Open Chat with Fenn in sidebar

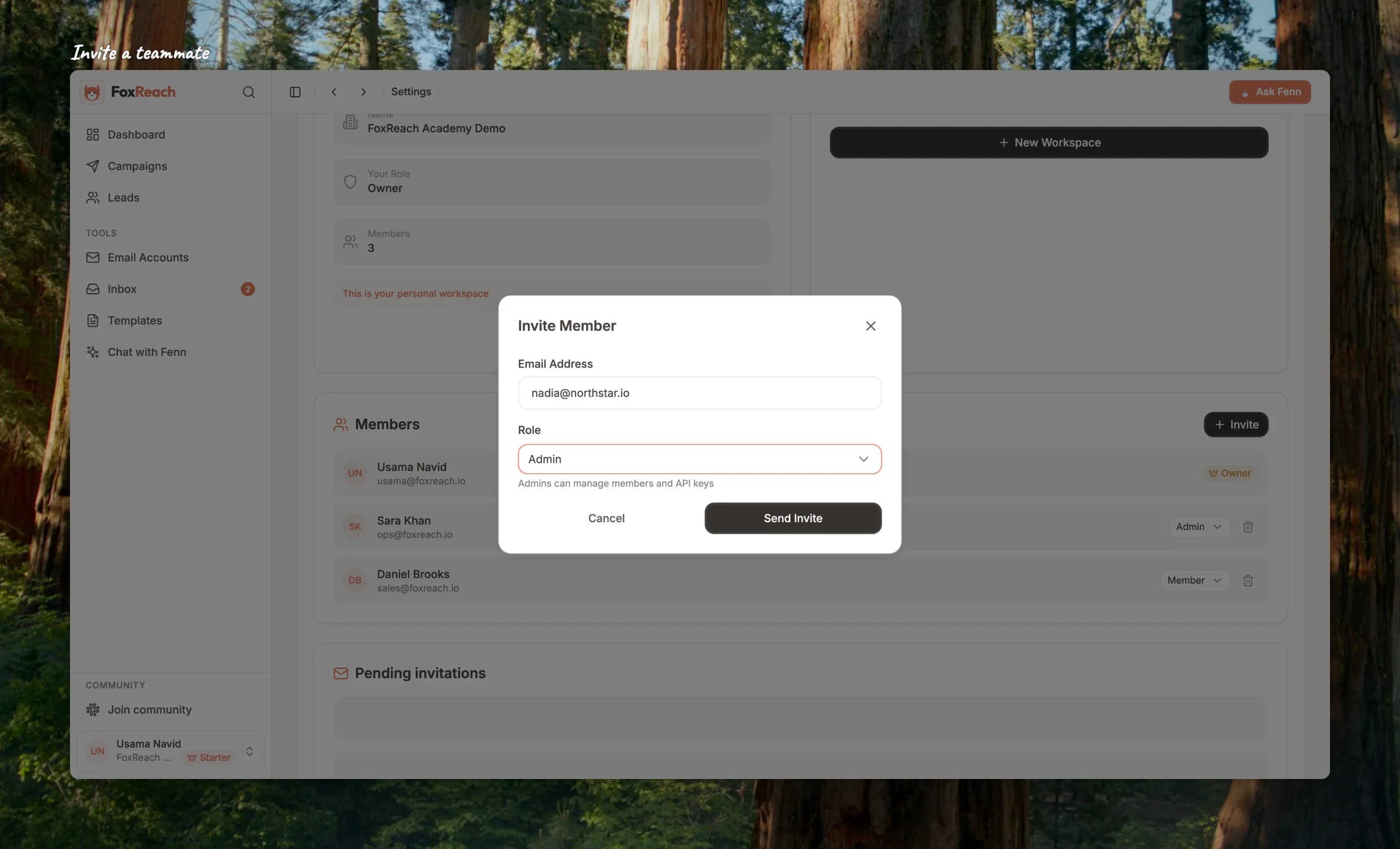coord(171,353)
